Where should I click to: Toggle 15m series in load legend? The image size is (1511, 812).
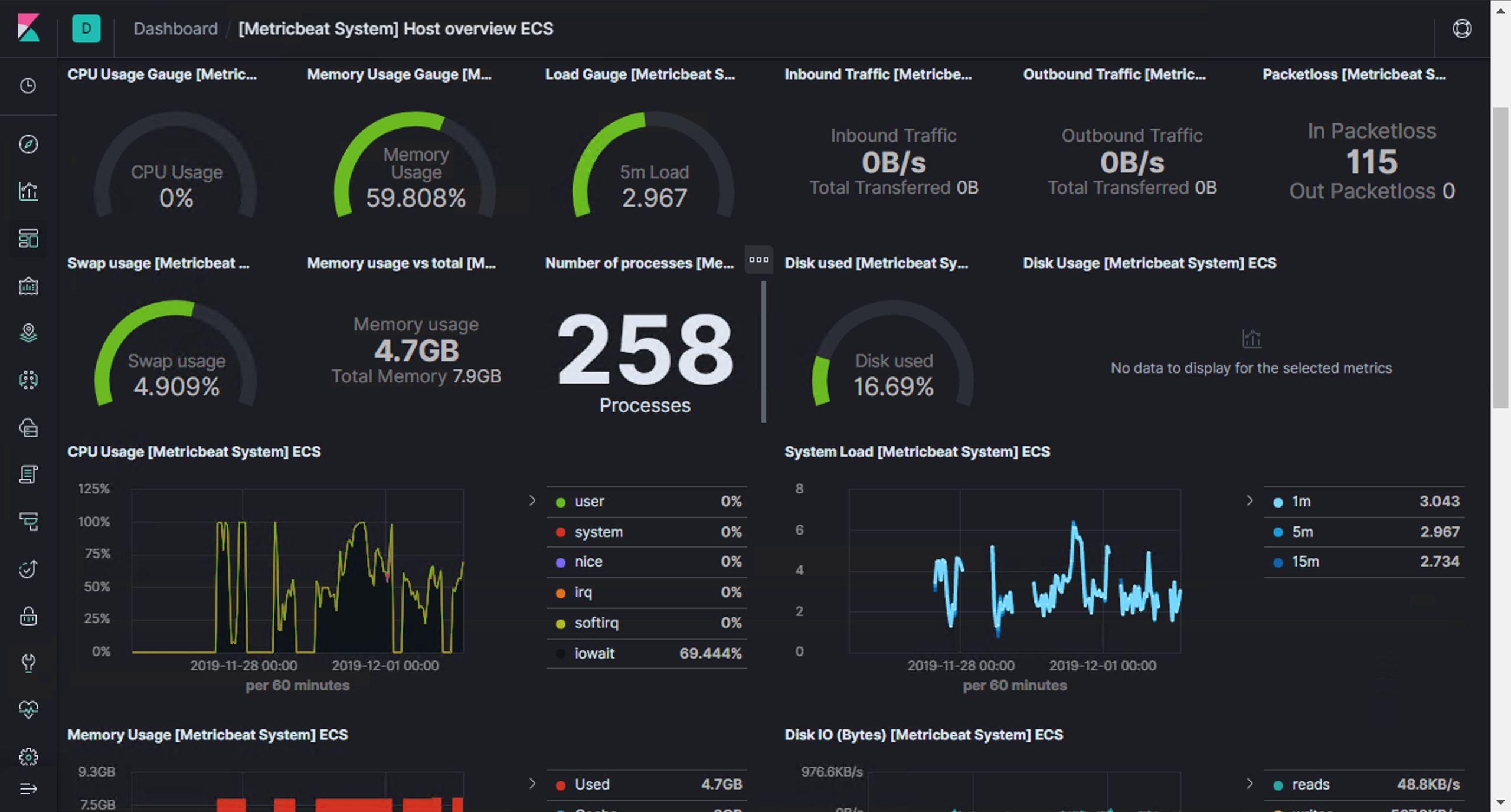point(1364,562)
